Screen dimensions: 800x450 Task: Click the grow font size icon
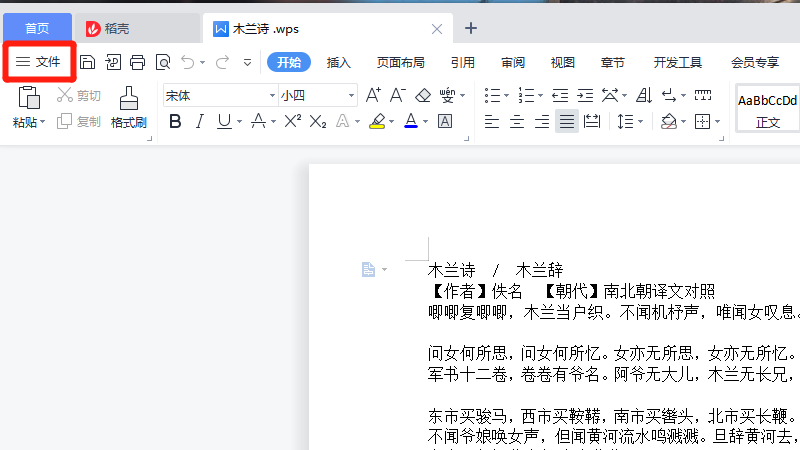click(x=373, y=95)
